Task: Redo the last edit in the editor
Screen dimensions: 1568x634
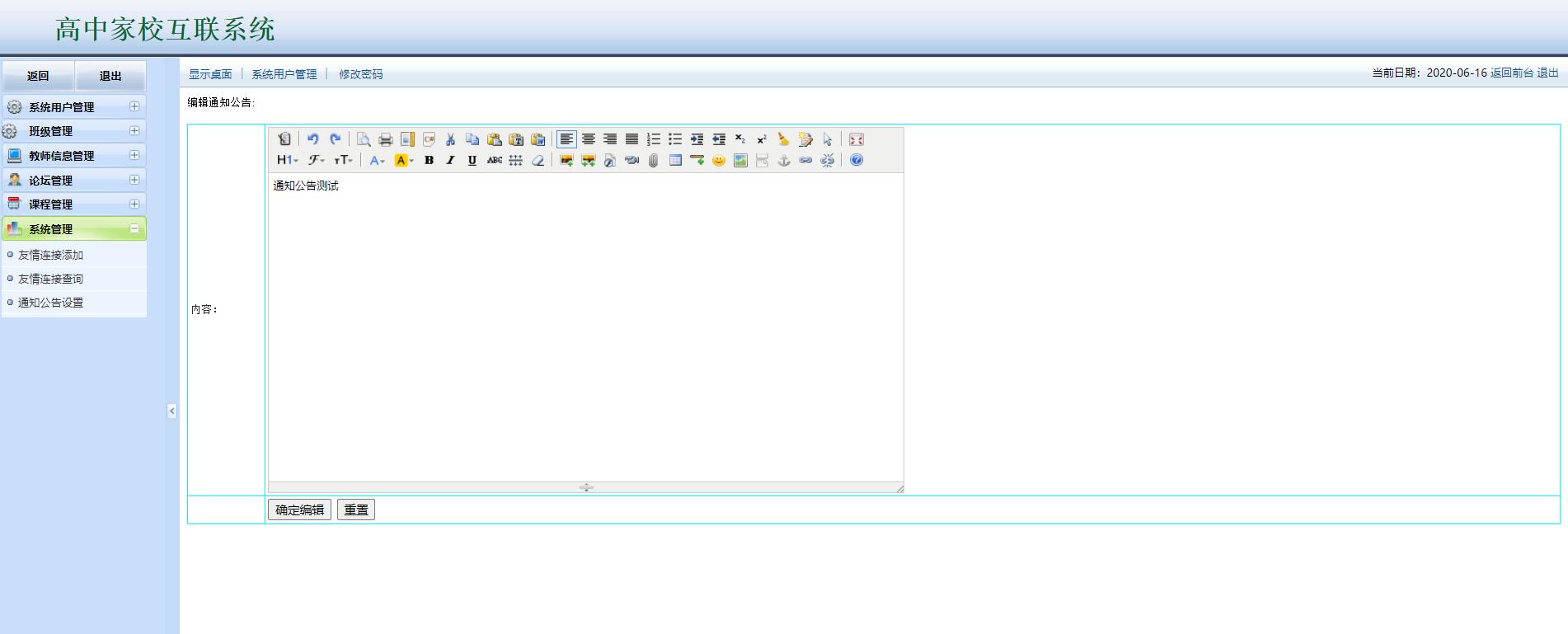Action: 335,139
